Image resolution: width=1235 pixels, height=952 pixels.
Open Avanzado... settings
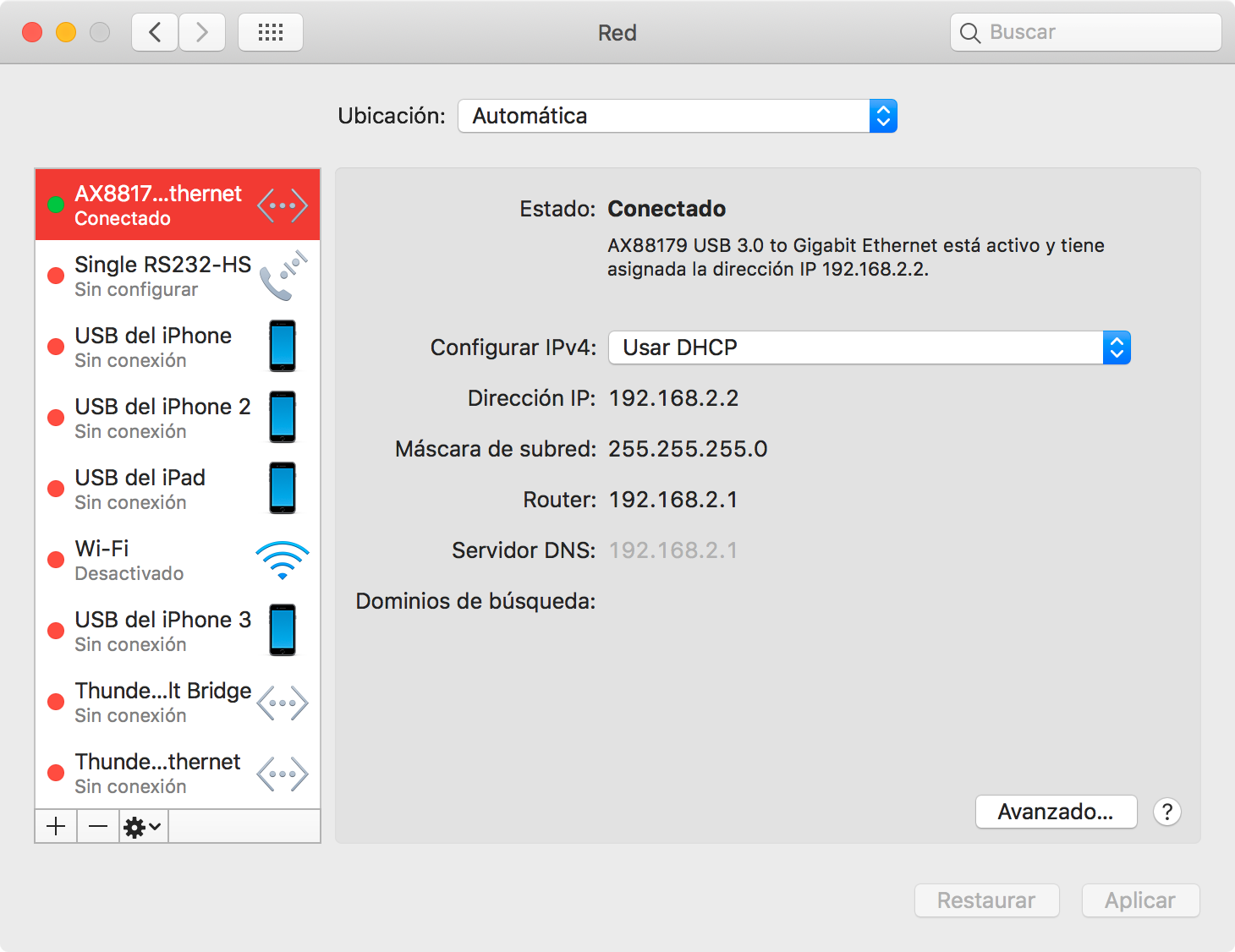point(1056,812)
